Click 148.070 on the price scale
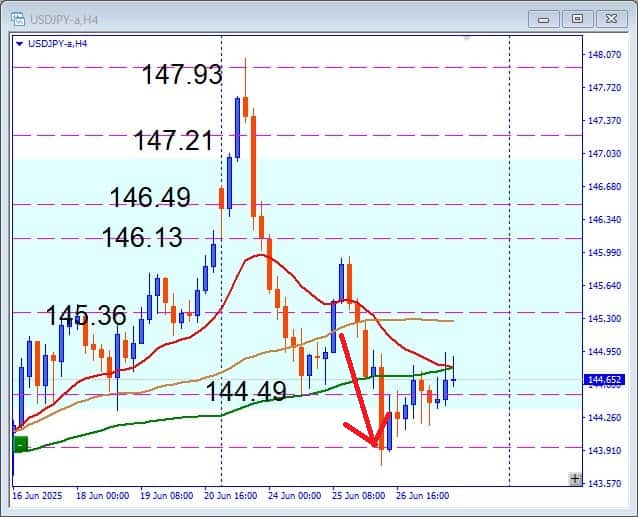This screenshot has height=517, width=638. click(605, 55)
